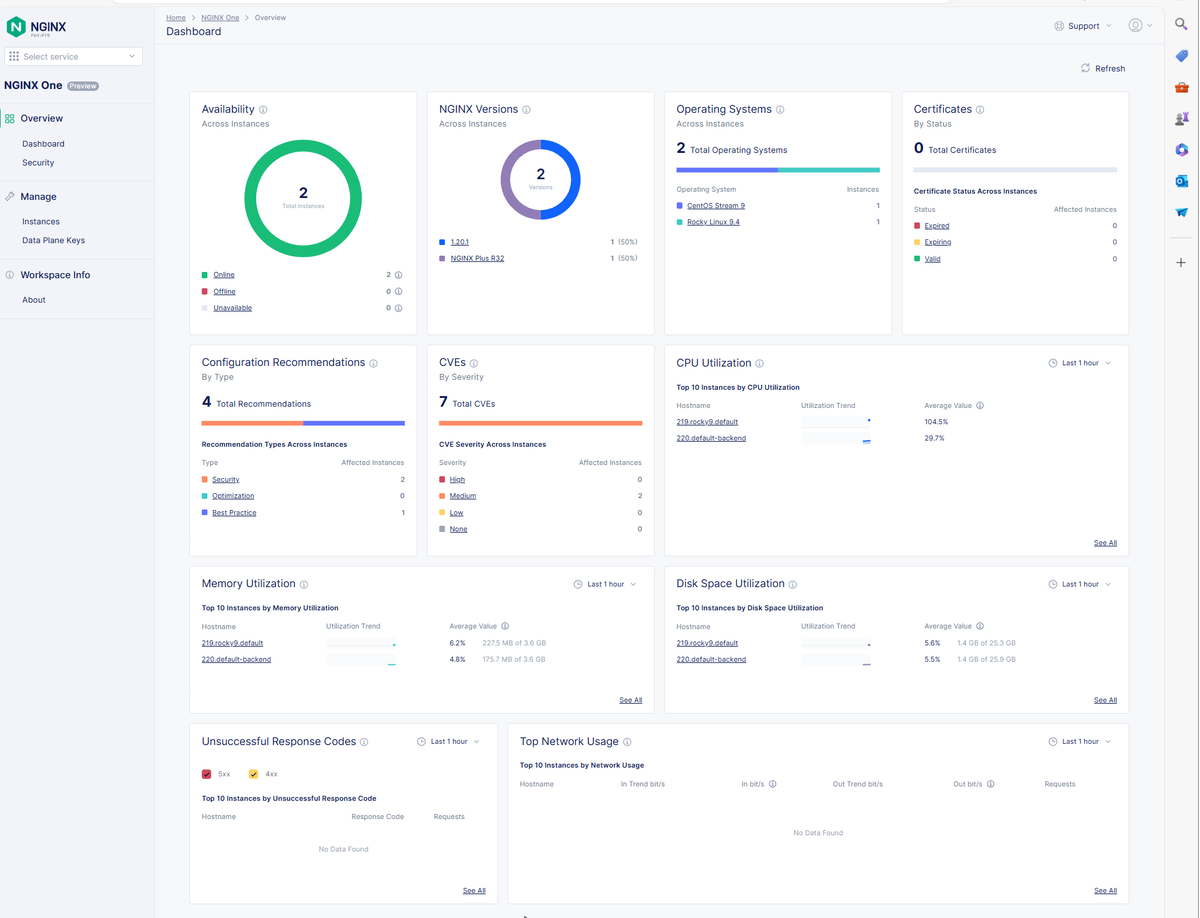Click 220.default-backend in Disk Space Utilization

[711, 660]
